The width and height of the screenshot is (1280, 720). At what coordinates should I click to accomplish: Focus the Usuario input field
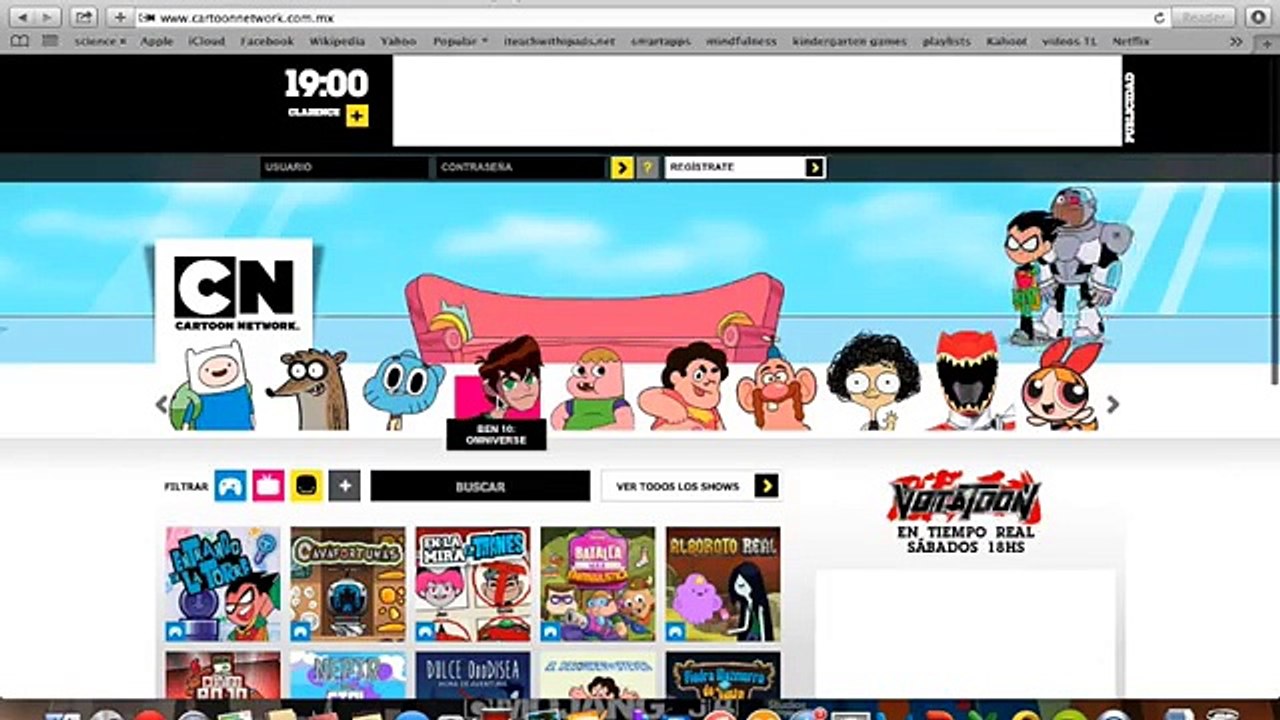(344, 167)
